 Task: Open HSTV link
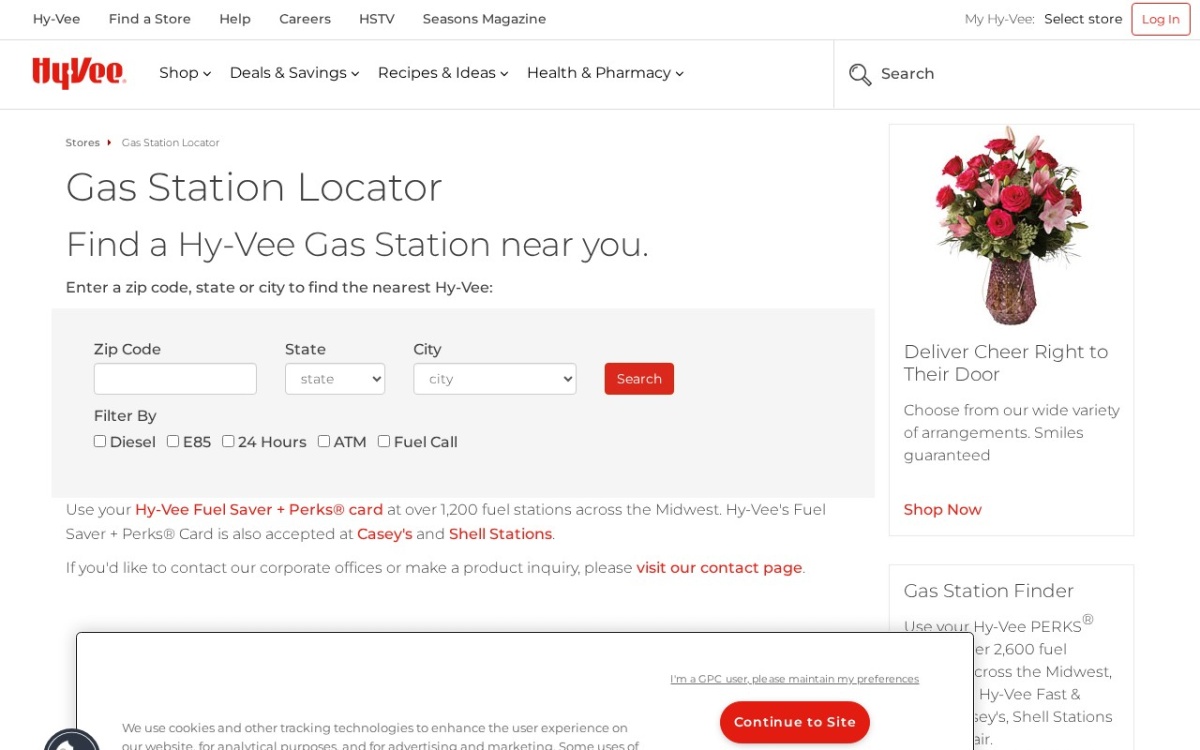pyautogui.click(x=377, y=19)
